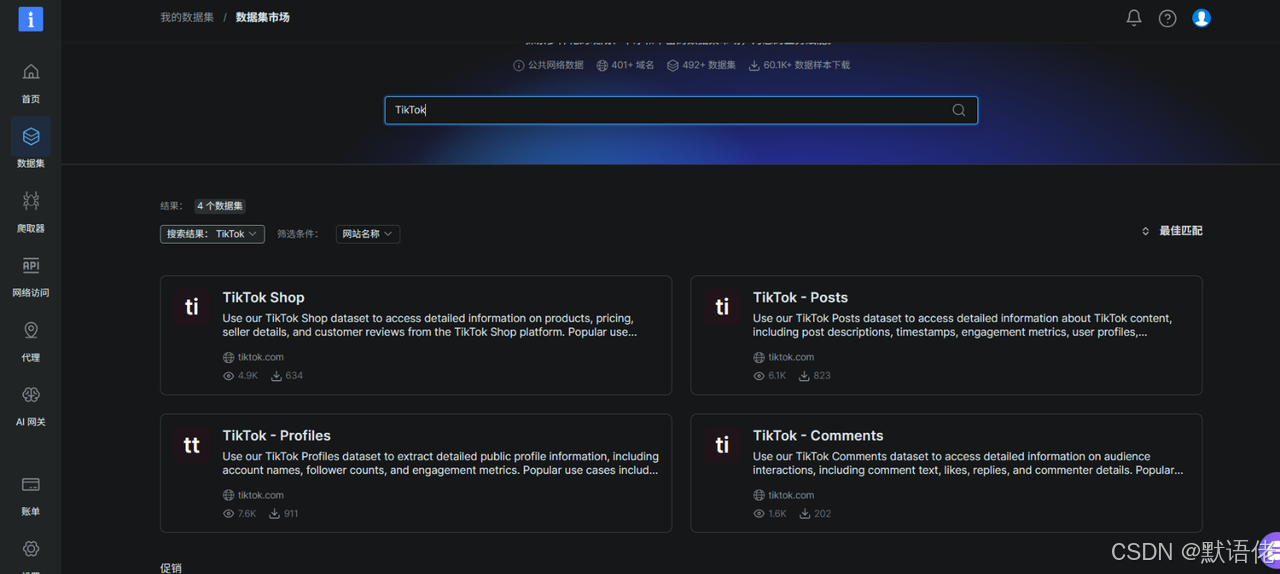Open the user account avatar
This screenshot has width=1280, height=574.
[x=1202, y=18]
